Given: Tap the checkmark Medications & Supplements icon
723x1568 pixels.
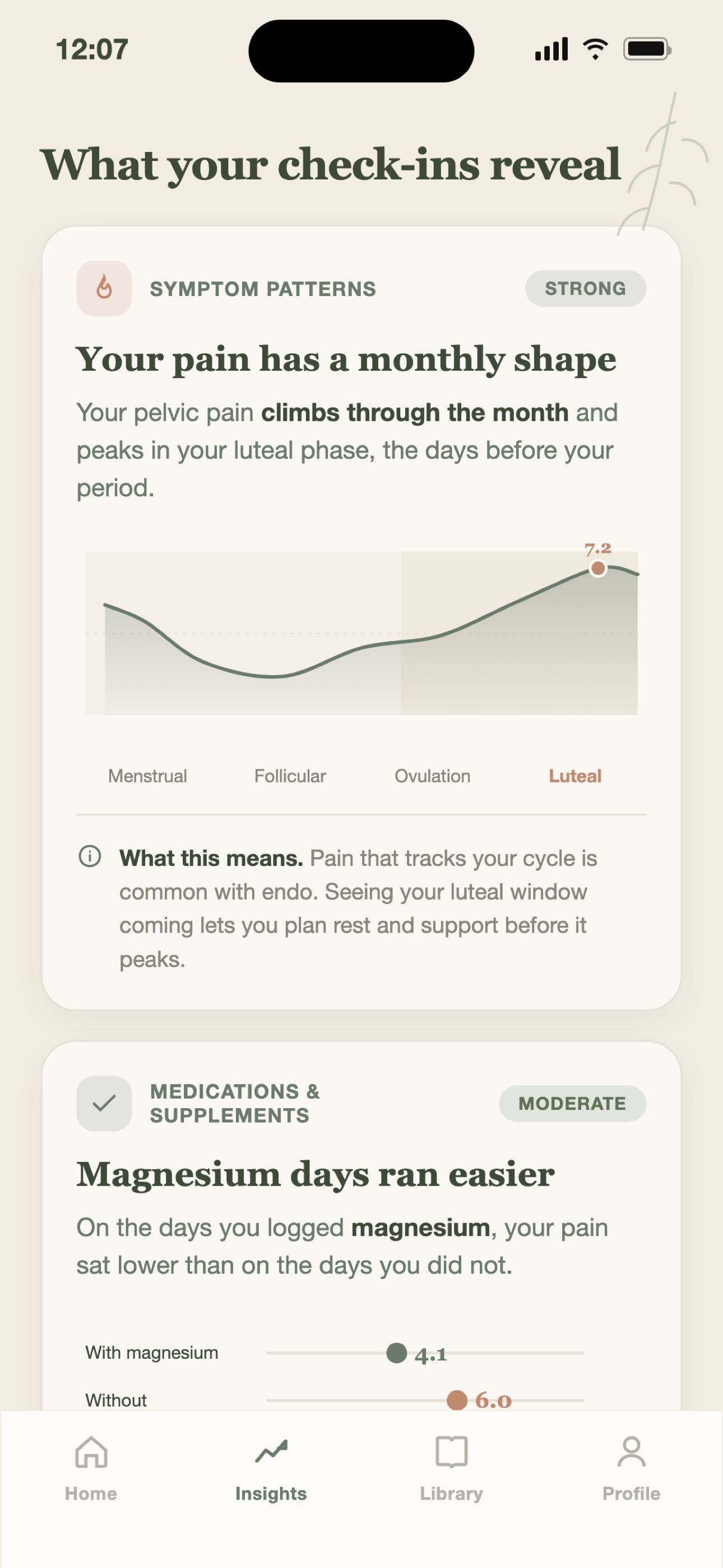Looking at the screenshot, I should (104, 1104).
